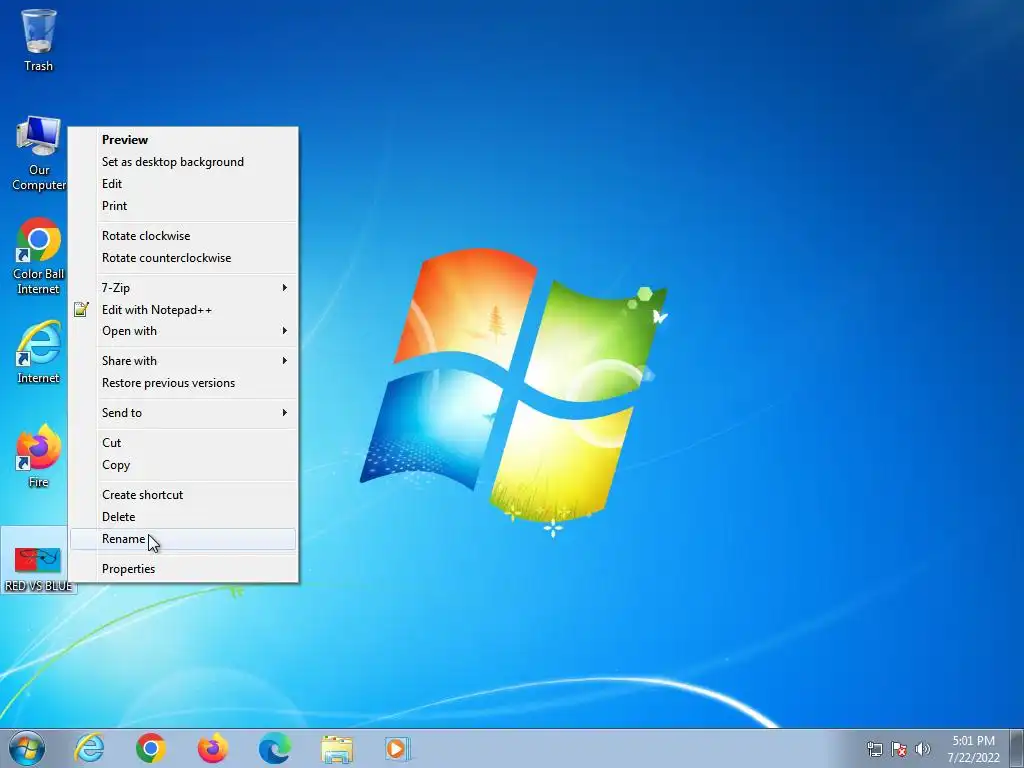The width and height of the screenshot is (1024, 768).
Task: Expand the 7-Zip submenu
Action: [x=183, y=288]
